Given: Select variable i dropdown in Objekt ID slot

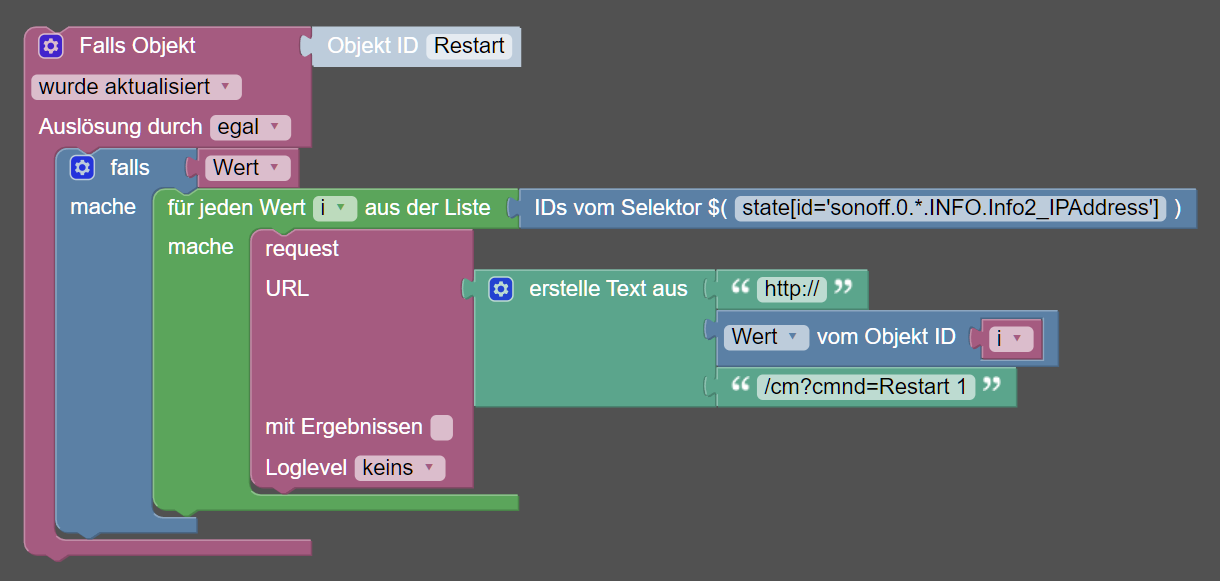Looking at the screenshot, I should (x=1010, y=338).
